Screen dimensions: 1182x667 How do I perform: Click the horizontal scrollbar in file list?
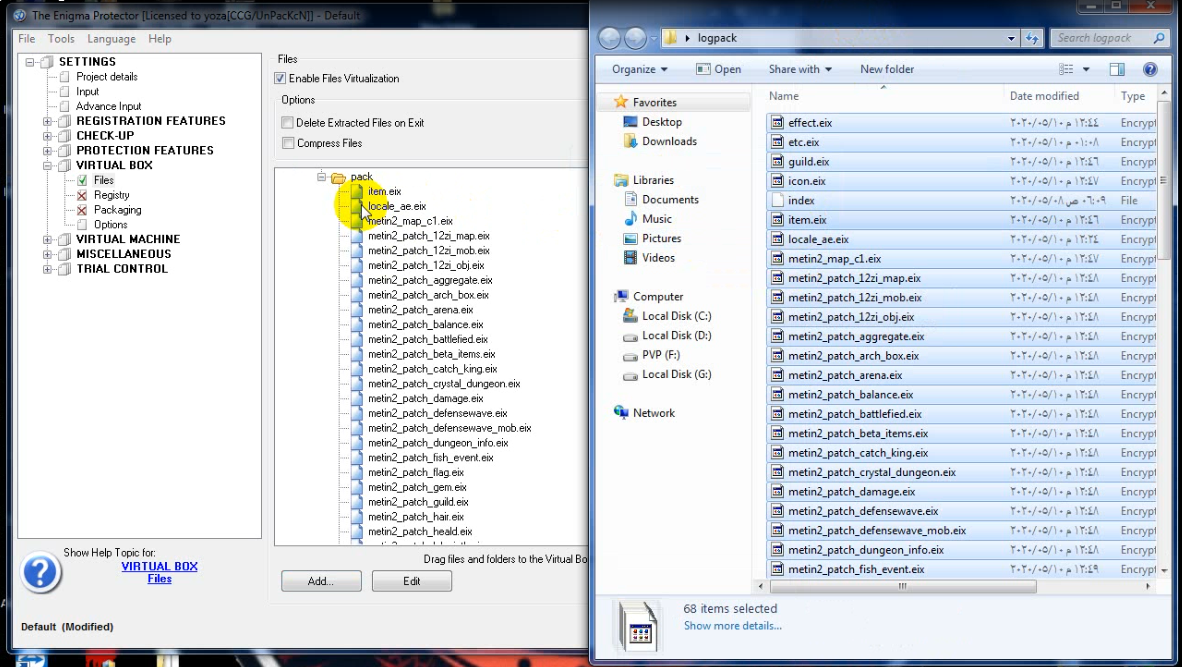coord(902,586)
